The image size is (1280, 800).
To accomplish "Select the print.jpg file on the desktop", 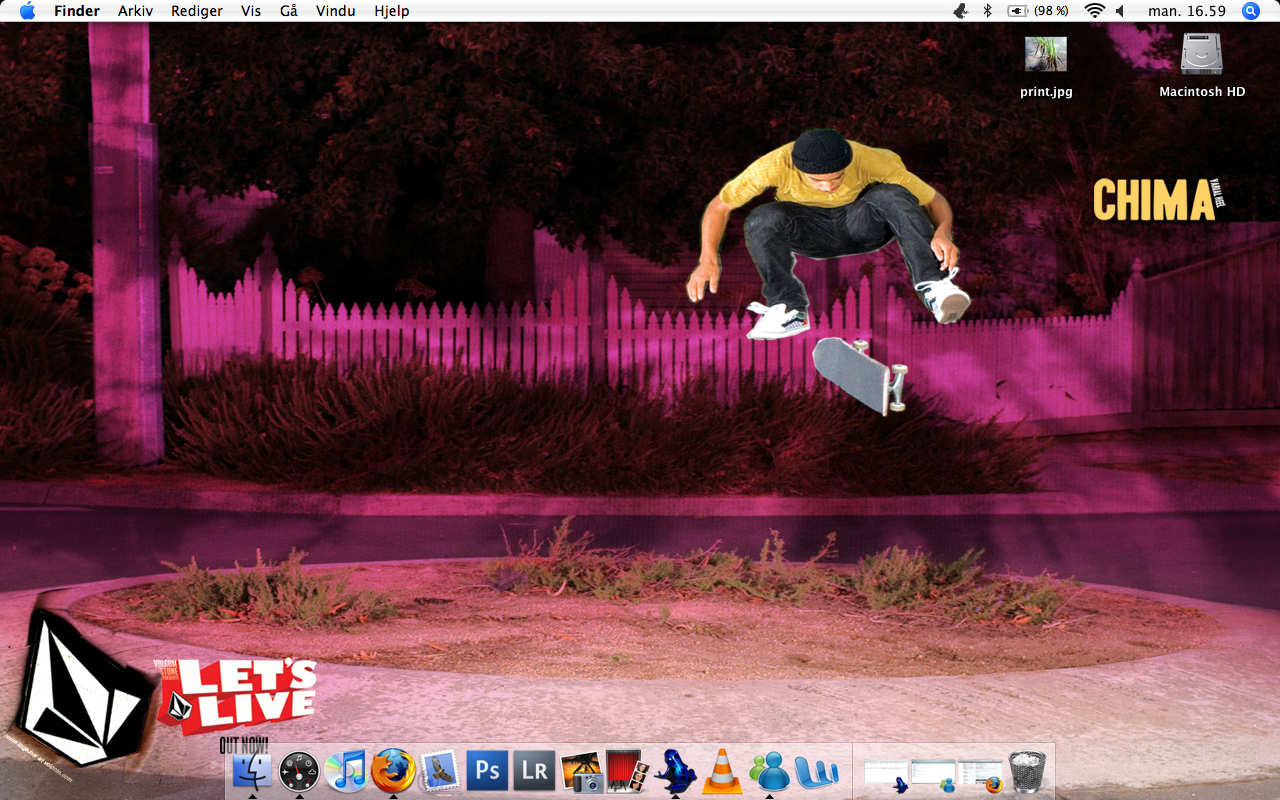I will (1046, 66).
